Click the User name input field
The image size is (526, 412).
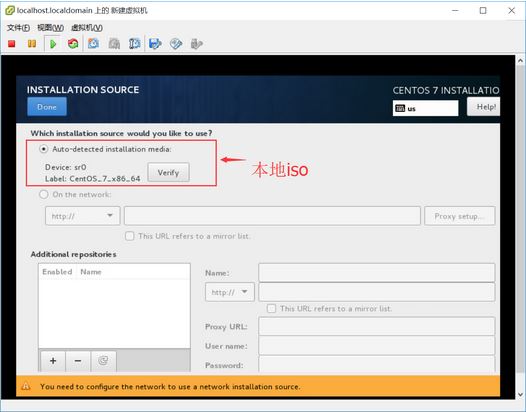tap(377, 346)
